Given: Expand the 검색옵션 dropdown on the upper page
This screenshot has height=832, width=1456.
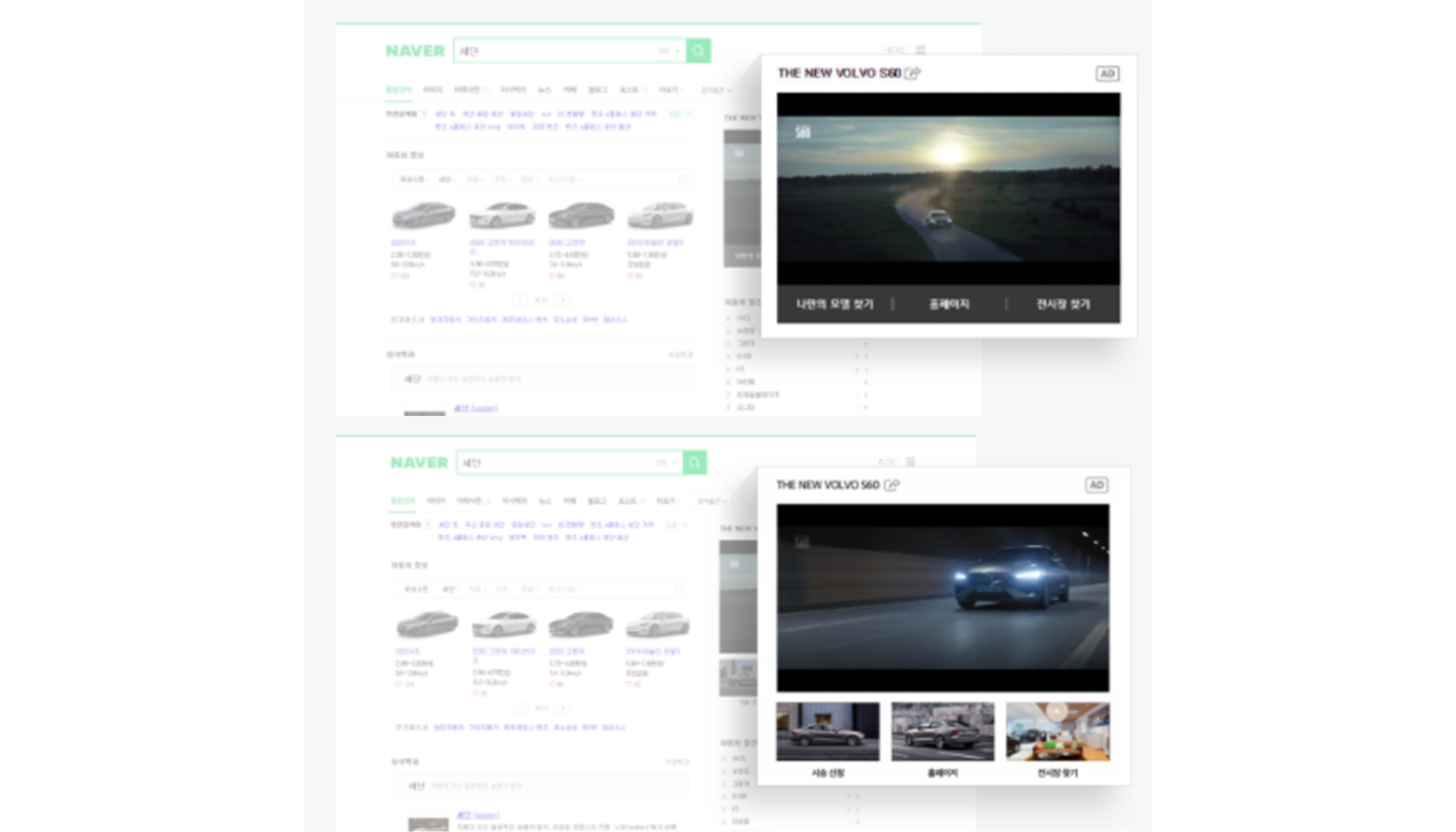Looking at the screenshot, I should click(715, 90).
